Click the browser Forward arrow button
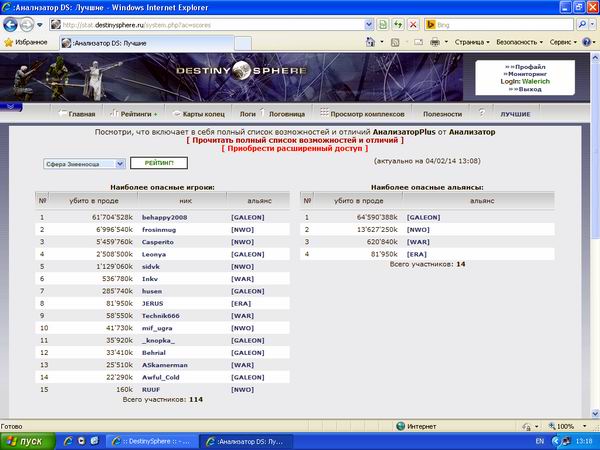The width and height of the screenshot is (600, 450). pos(27,25)
